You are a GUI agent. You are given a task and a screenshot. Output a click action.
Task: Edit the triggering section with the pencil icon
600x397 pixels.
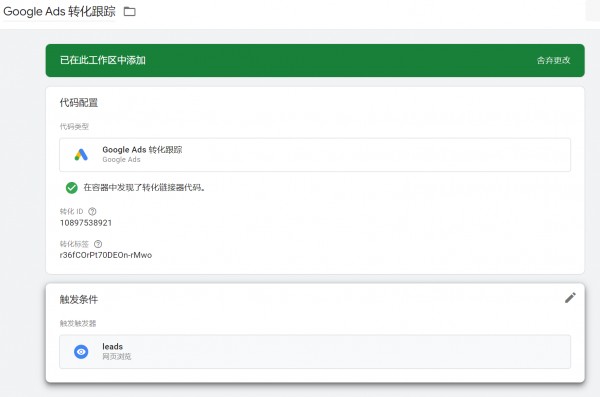click(570, 298)
